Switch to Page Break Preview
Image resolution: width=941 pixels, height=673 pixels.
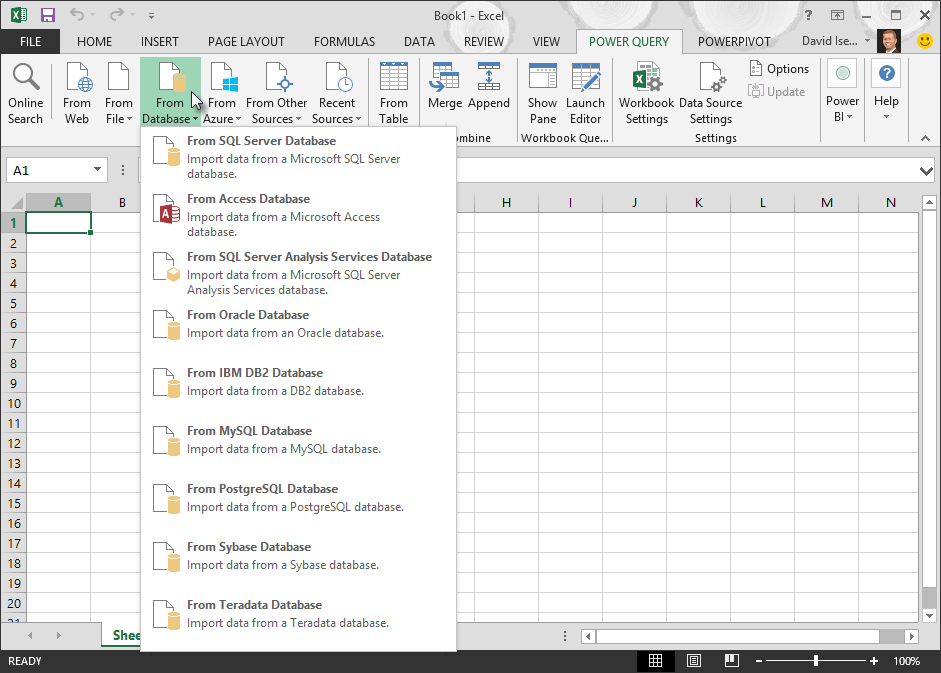[732, 660]
